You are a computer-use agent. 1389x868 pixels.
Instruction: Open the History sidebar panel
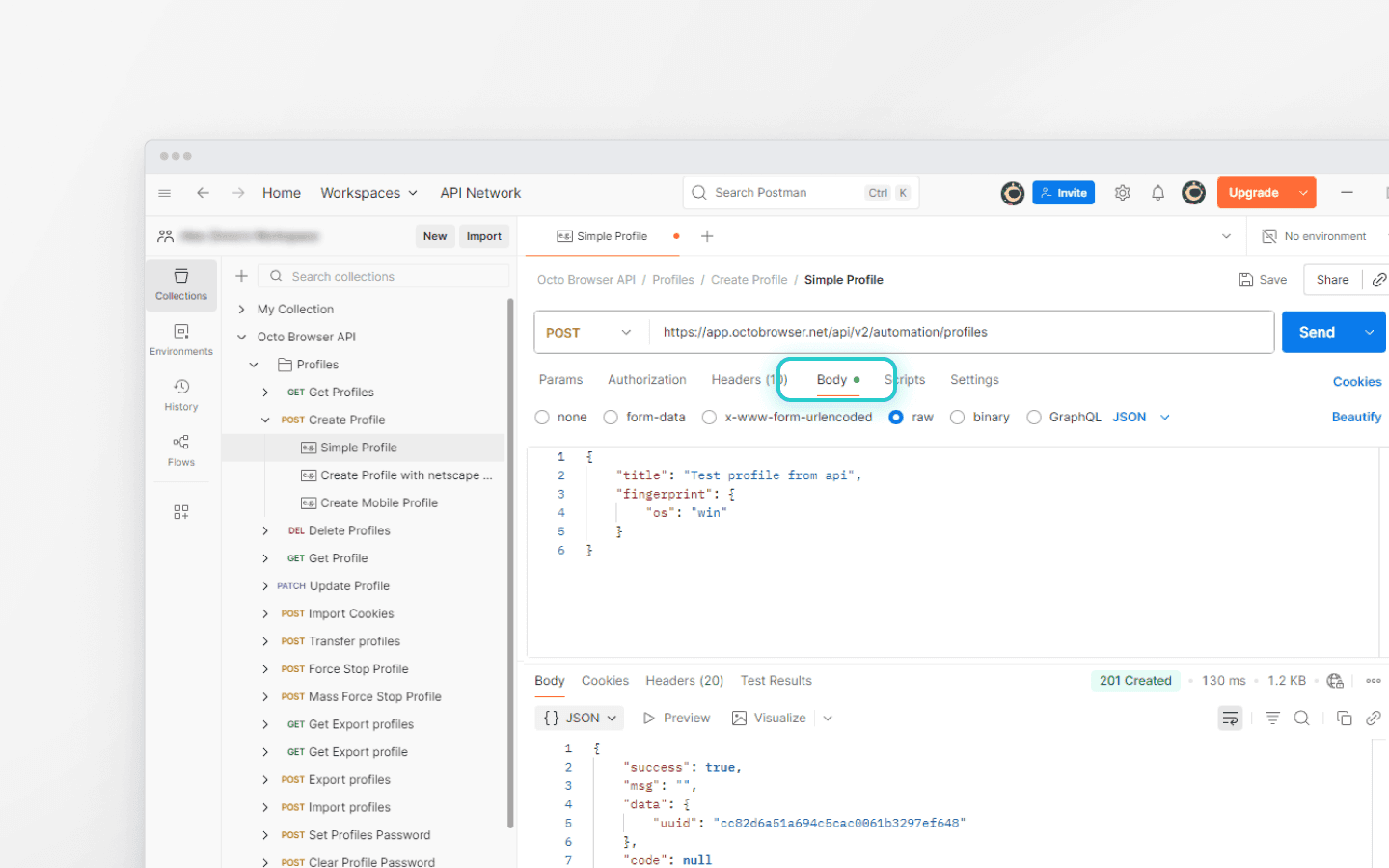(x=181, y=394)
